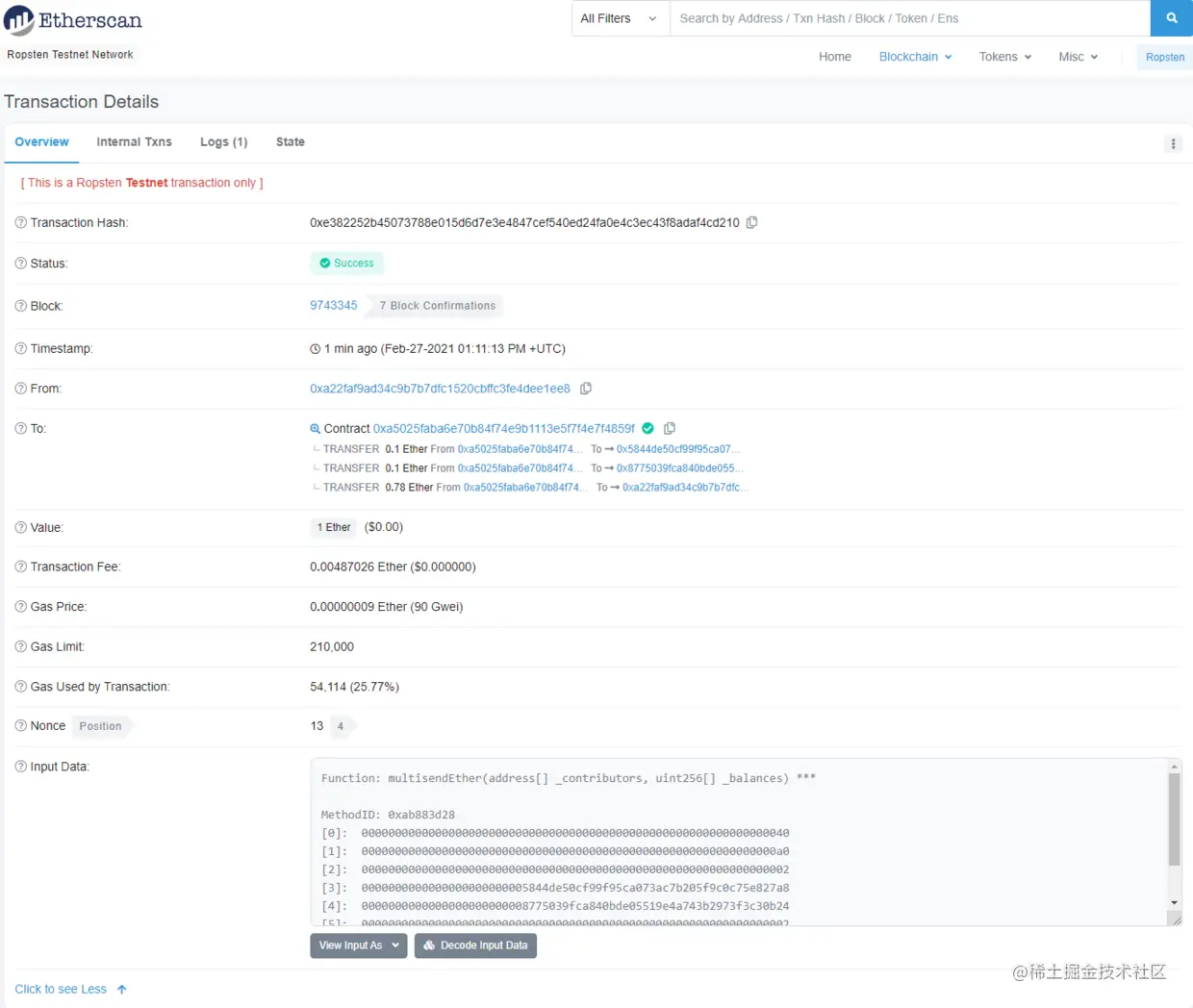Open recipient 0xa22faf9ad34c9b7b7dfc in third transfer
Screen dimensions: 1193x1008
pos(685,488)
